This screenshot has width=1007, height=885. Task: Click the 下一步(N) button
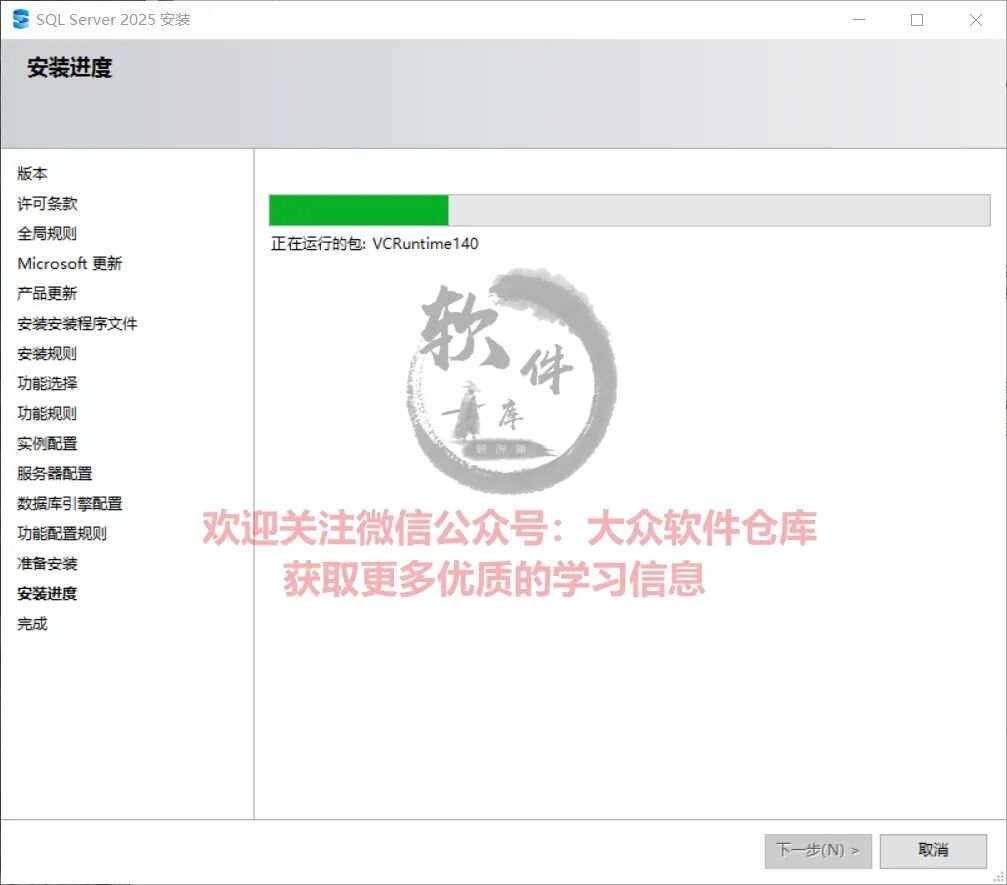click(818, 850)
